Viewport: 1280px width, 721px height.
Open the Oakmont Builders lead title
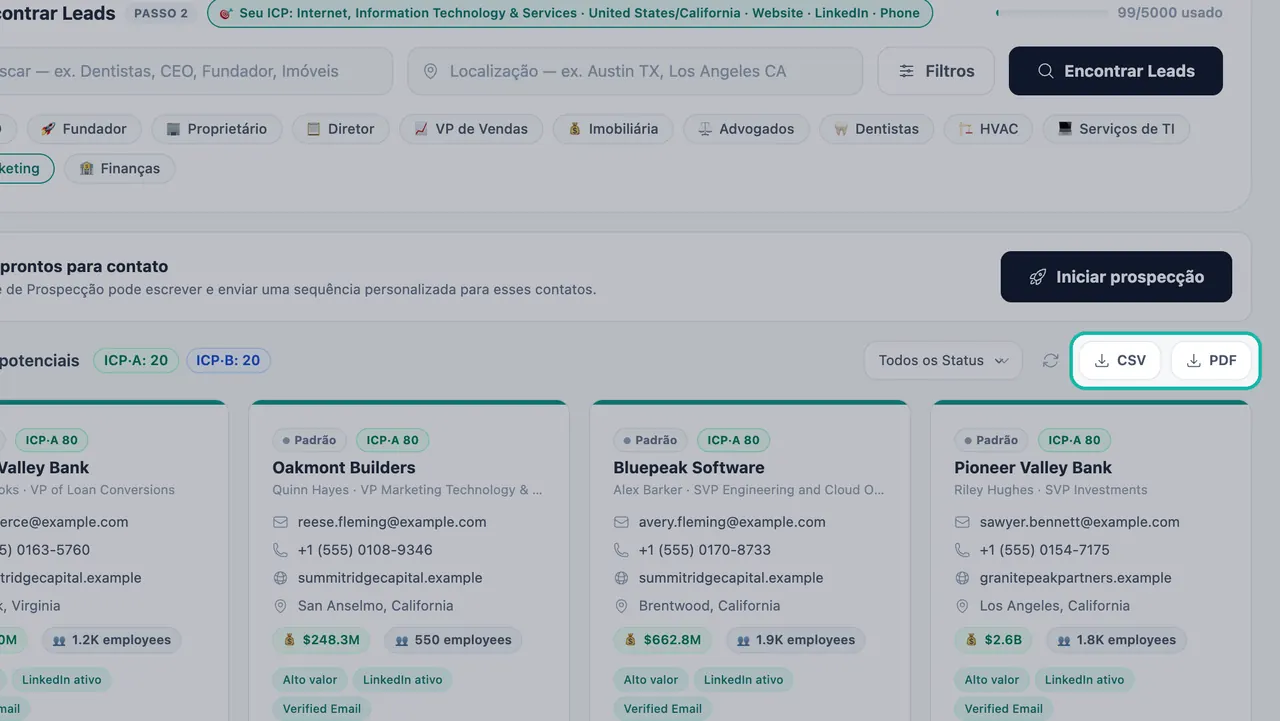coord(343,467)
